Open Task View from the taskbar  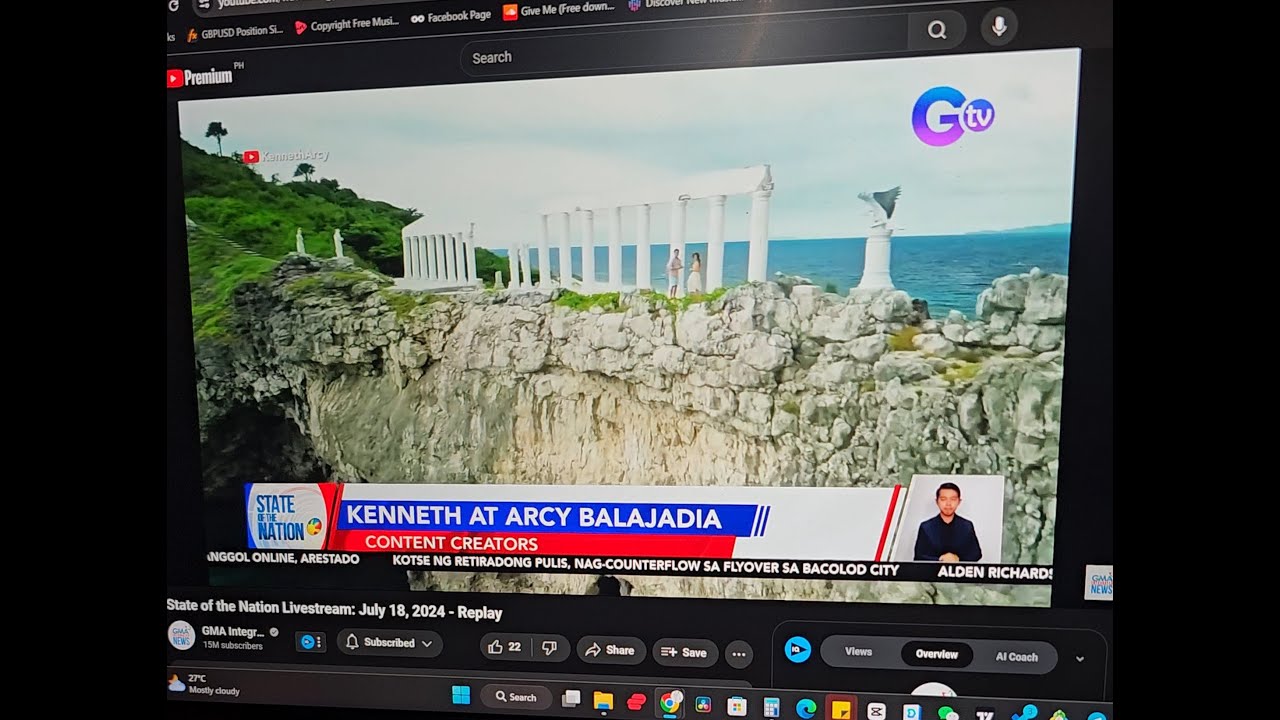tap(572, 698)
